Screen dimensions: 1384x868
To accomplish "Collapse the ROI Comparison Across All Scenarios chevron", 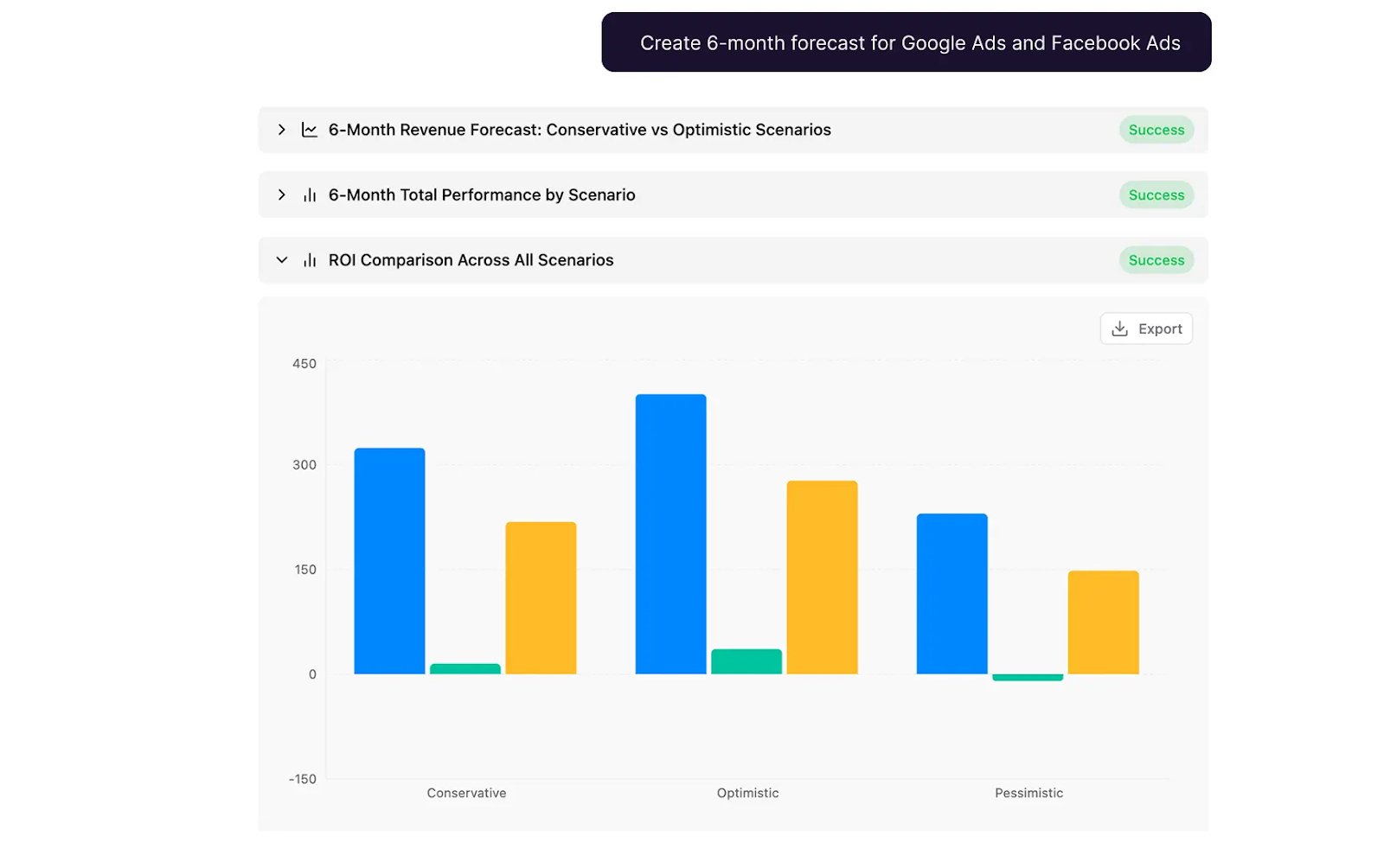I will [282, 260].
